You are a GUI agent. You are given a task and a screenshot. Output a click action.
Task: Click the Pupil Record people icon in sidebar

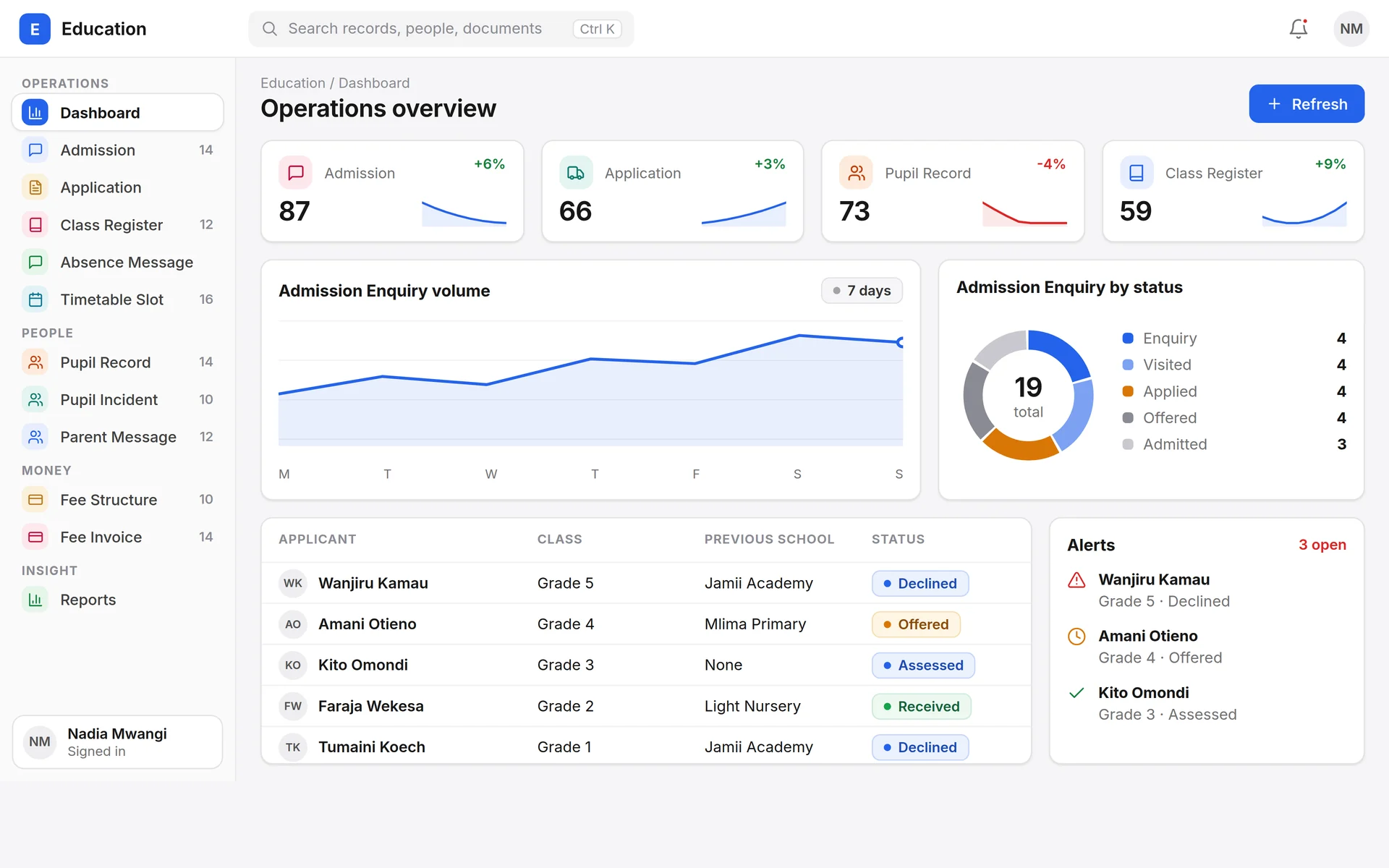click(x=35, y=362)
